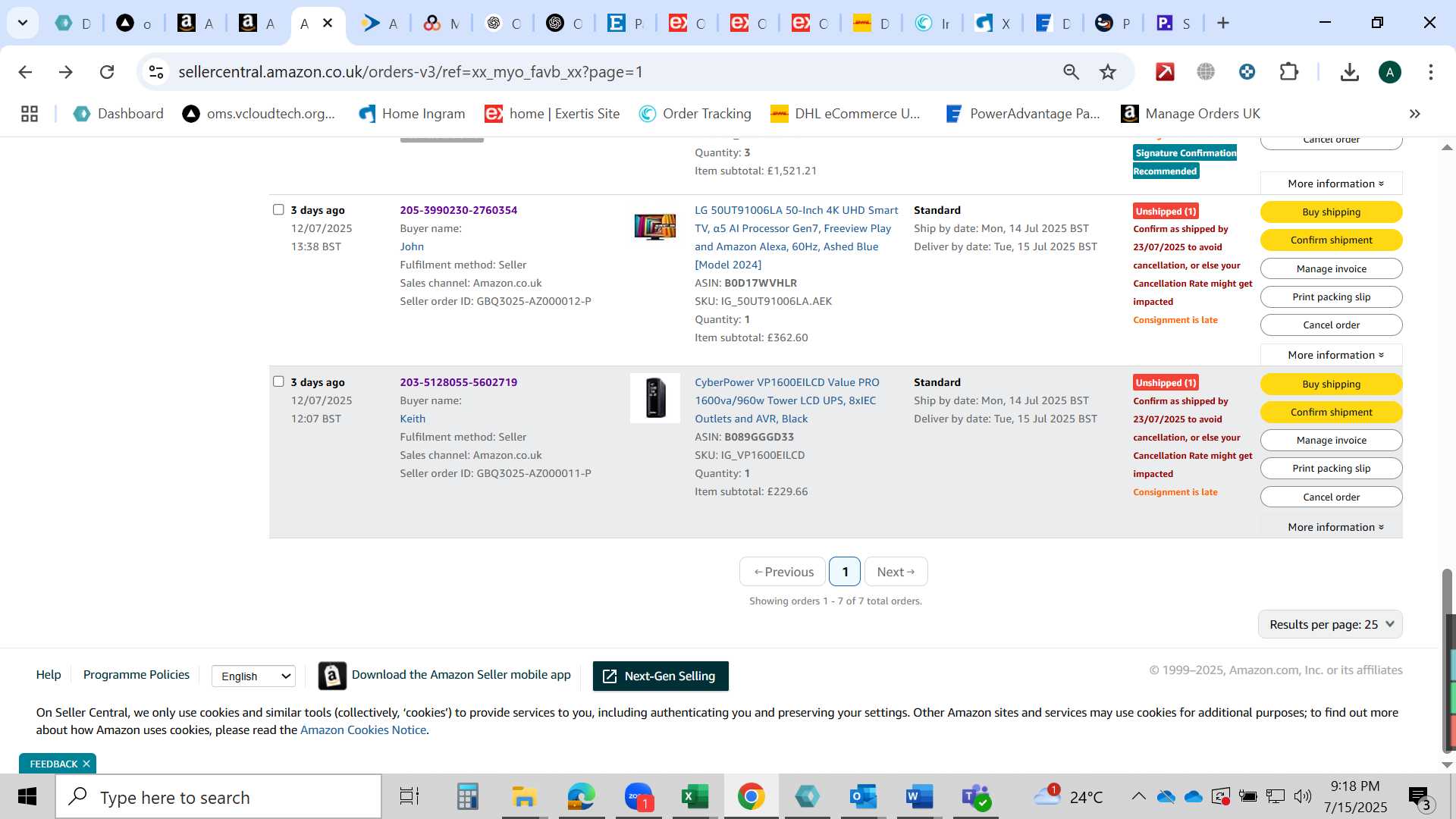Screen dimensions: 1456x819
Task: Open the Home Ingram bookmark
Action: pyautogui.click(x=412, y=114)
